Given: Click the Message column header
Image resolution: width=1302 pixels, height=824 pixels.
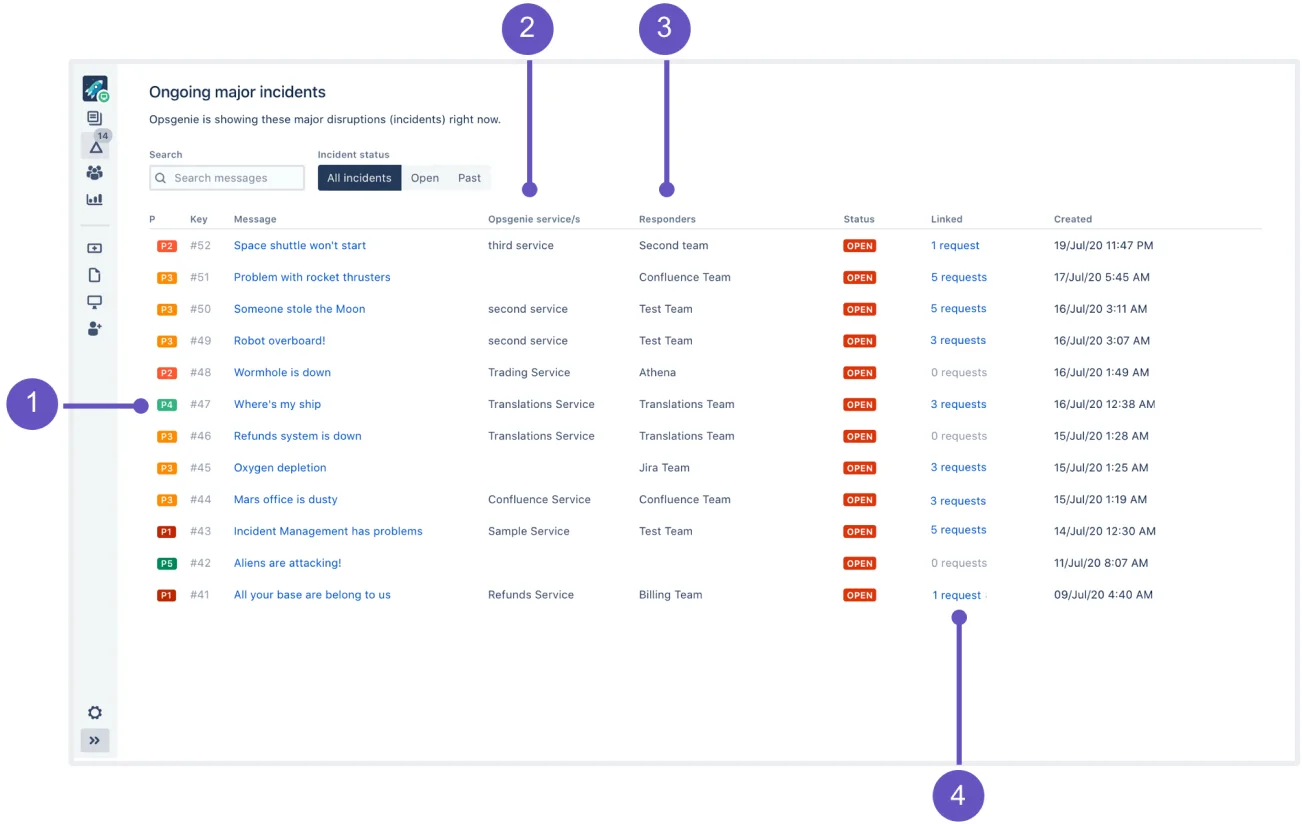Looking at the screenshot, I should [255, 219].
